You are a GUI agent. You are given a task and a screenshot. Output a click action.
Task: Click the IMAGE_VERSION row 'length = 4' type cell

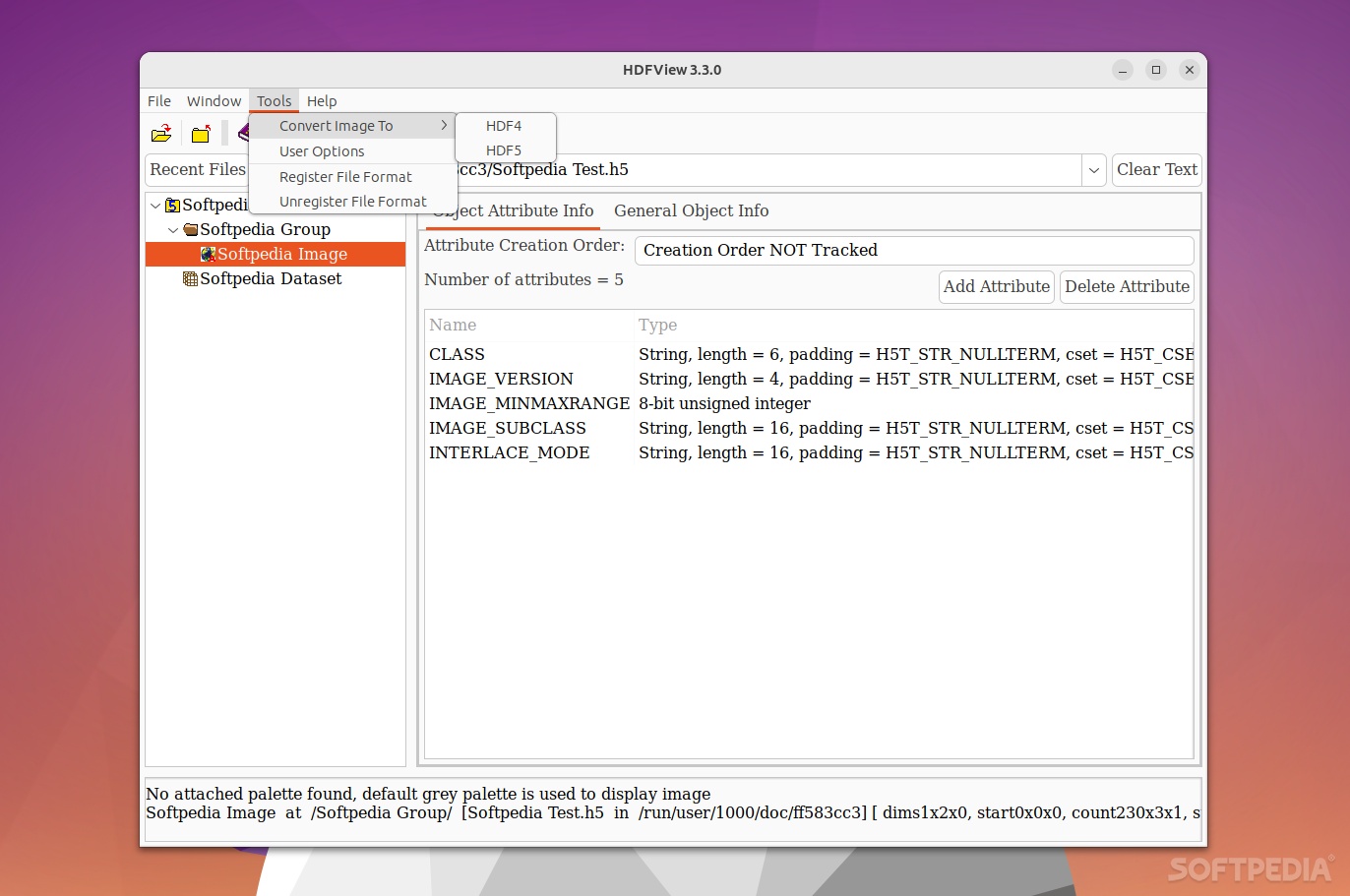[915, 379]
